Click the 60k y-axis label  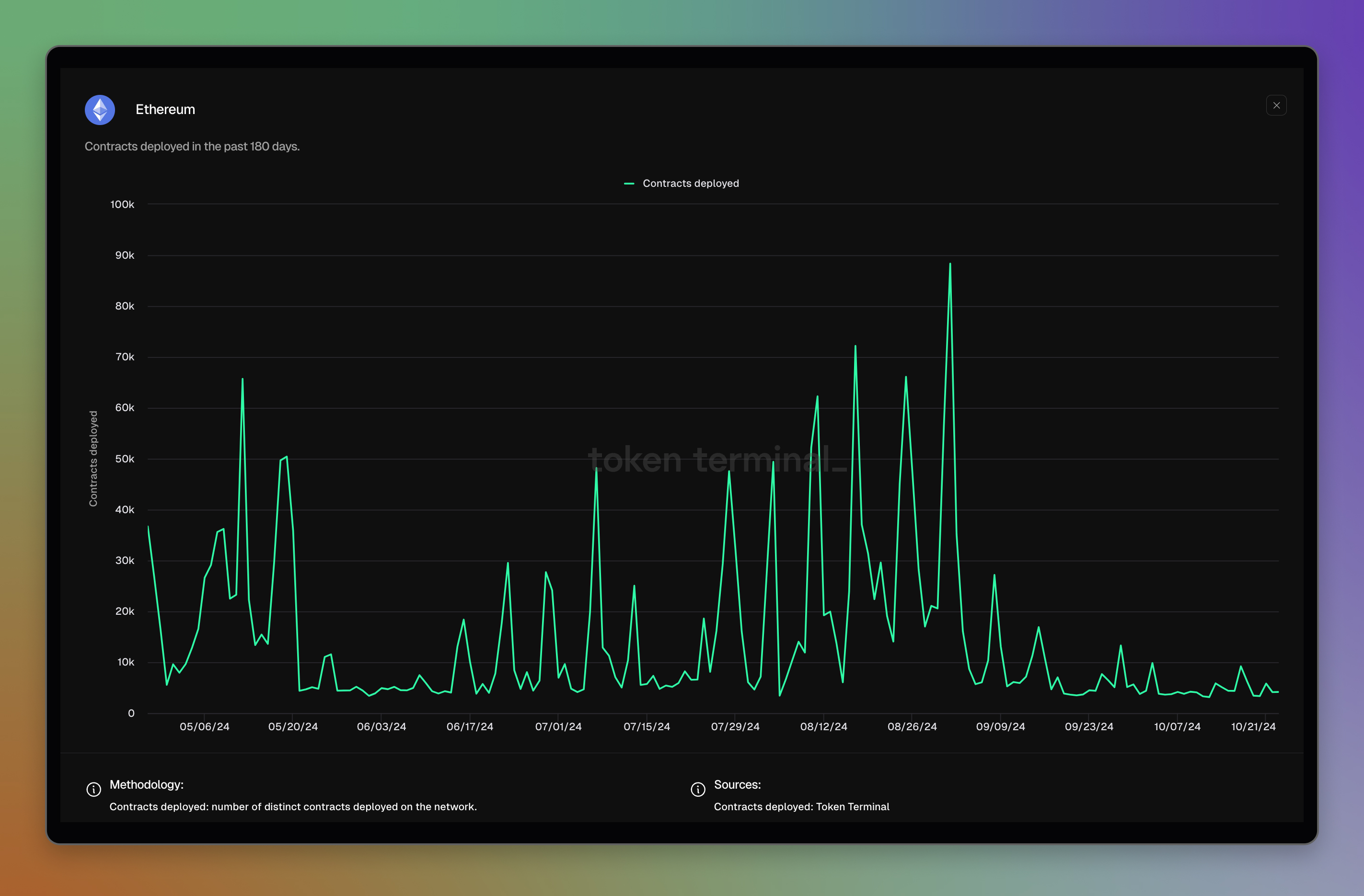(124, 408)
